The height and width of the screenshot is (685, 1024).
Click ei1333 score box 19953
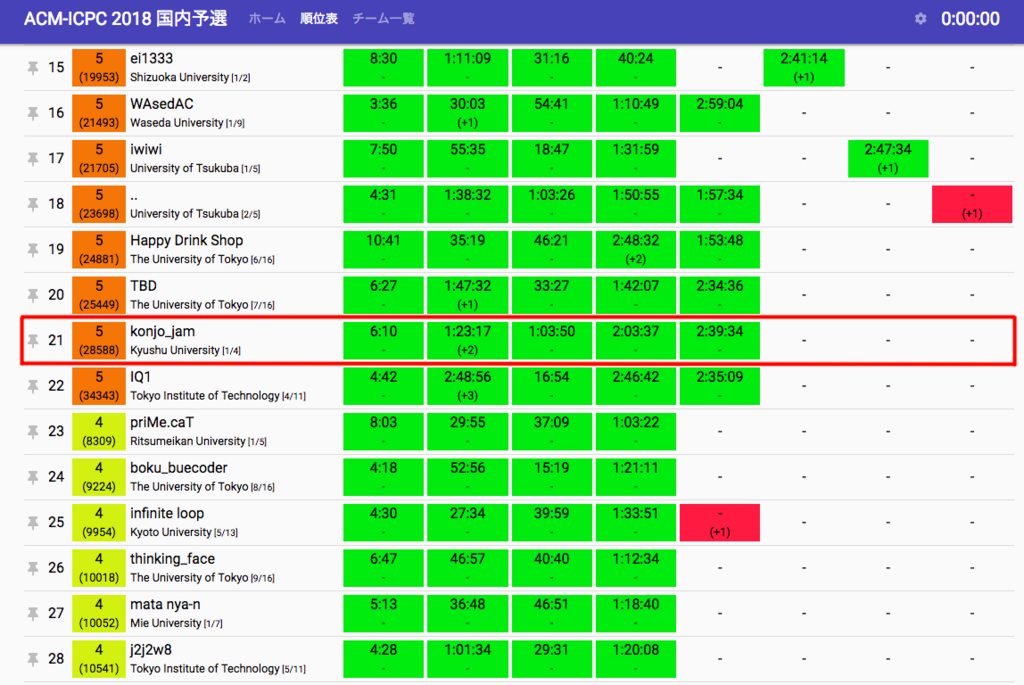[x=99, y=67]
